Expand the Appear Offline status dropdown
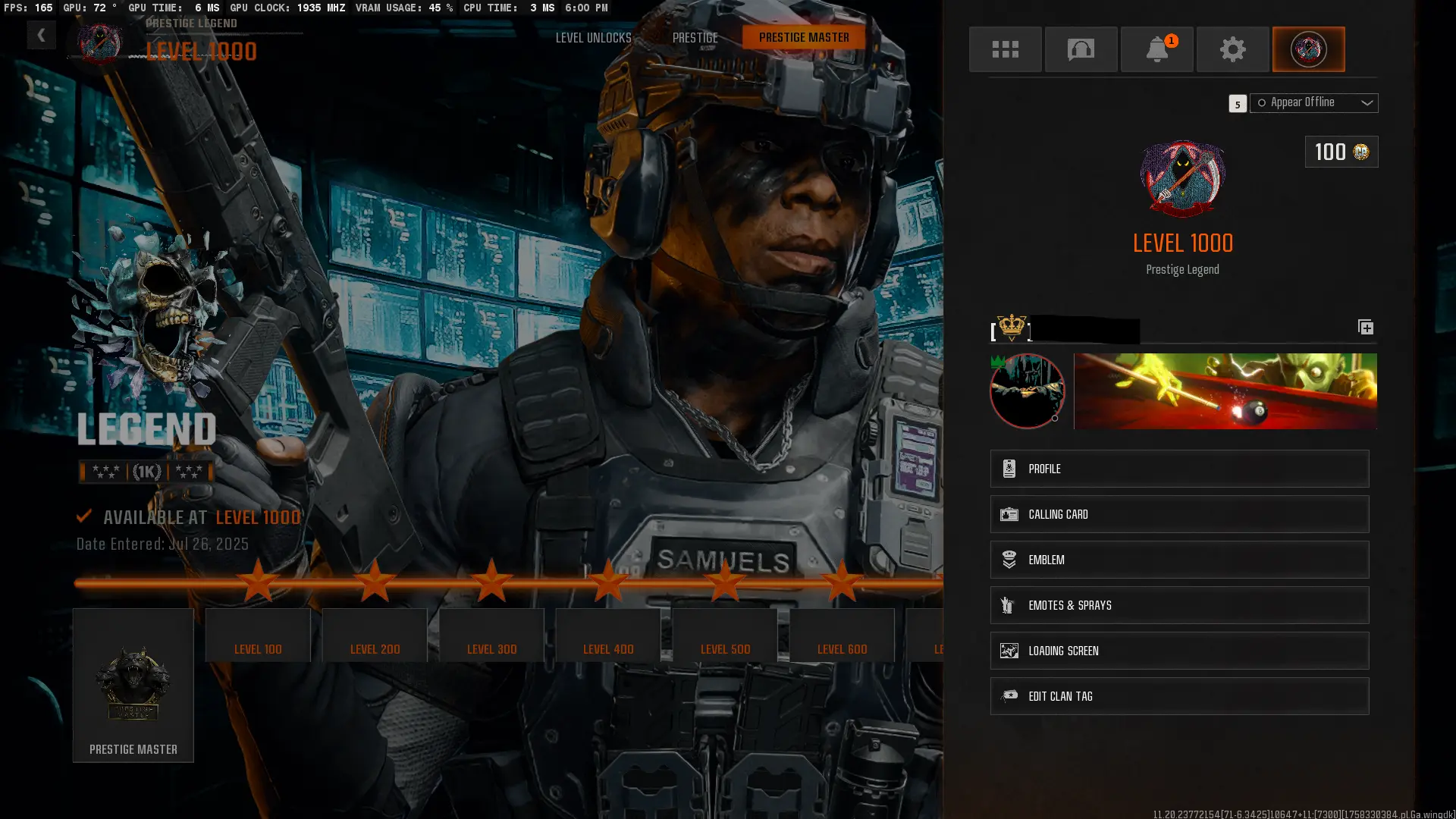This screenshot has height=819, width=1456. pyautogui.click(x=1313, y=102)
